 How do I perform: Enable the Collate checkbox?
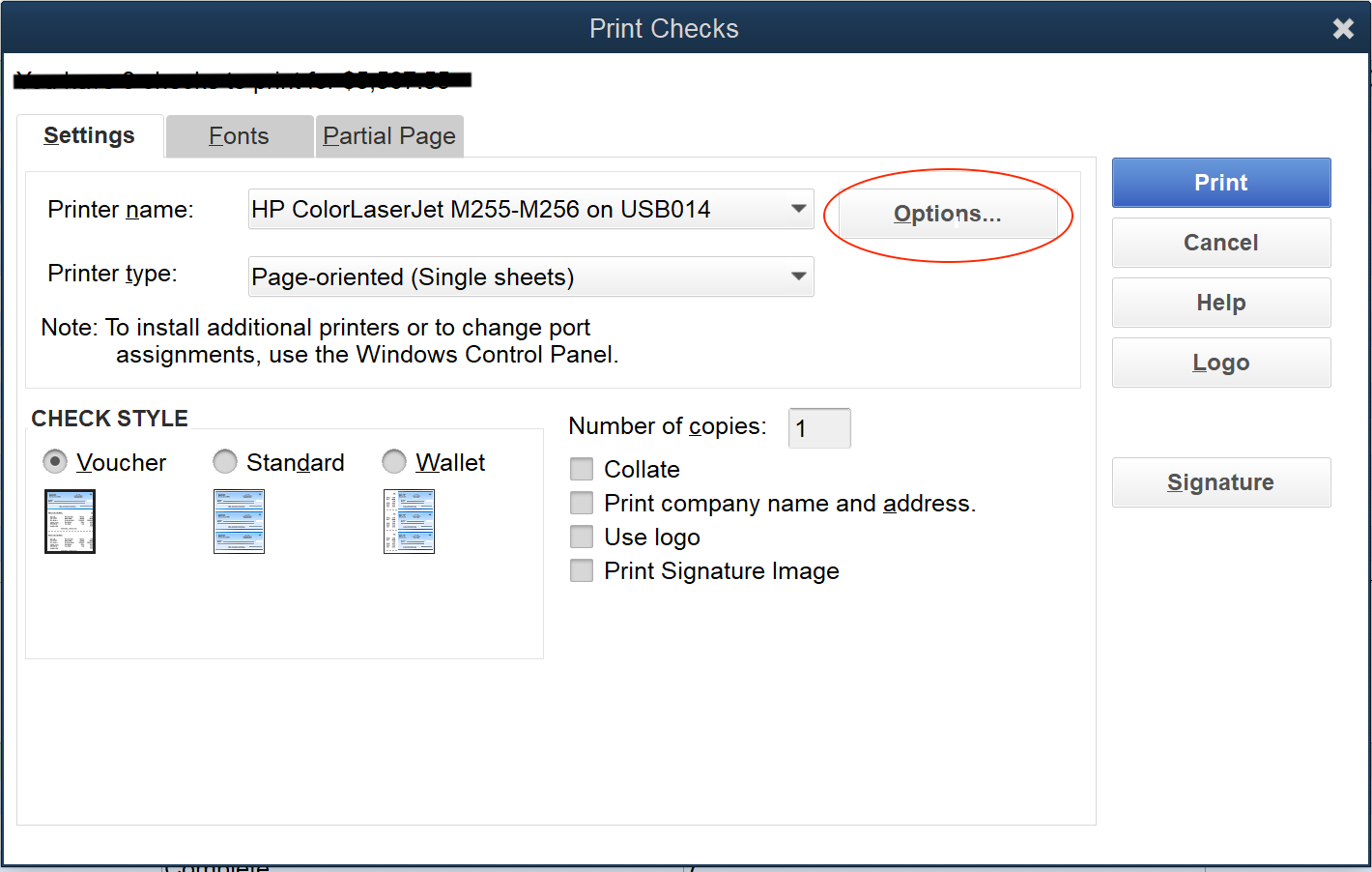coord(582,470)
